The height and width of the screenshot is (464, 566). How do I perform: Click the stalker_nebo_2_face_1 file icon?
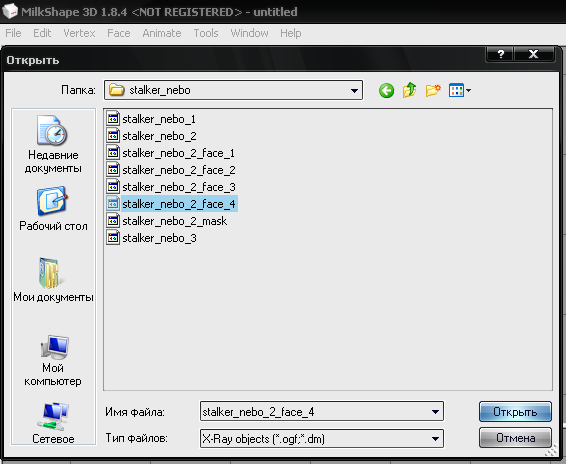113,152
